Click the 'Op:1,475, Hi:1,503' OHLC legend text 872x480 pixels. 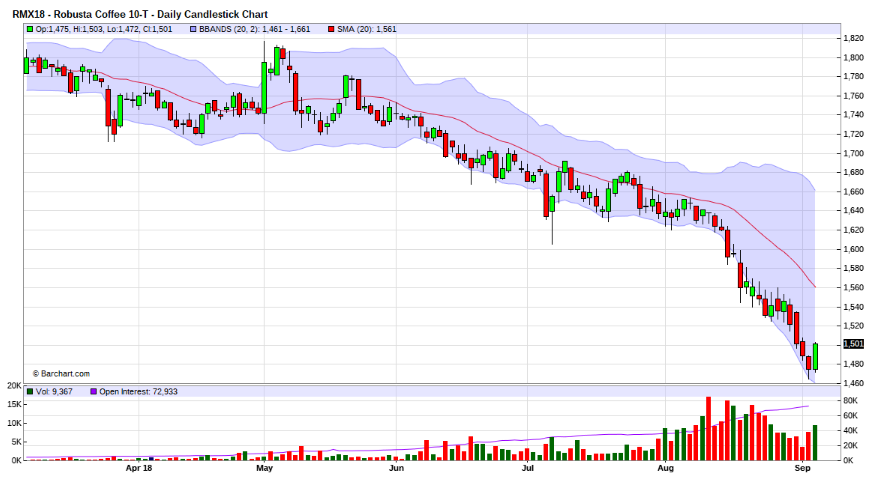(70, 29)
